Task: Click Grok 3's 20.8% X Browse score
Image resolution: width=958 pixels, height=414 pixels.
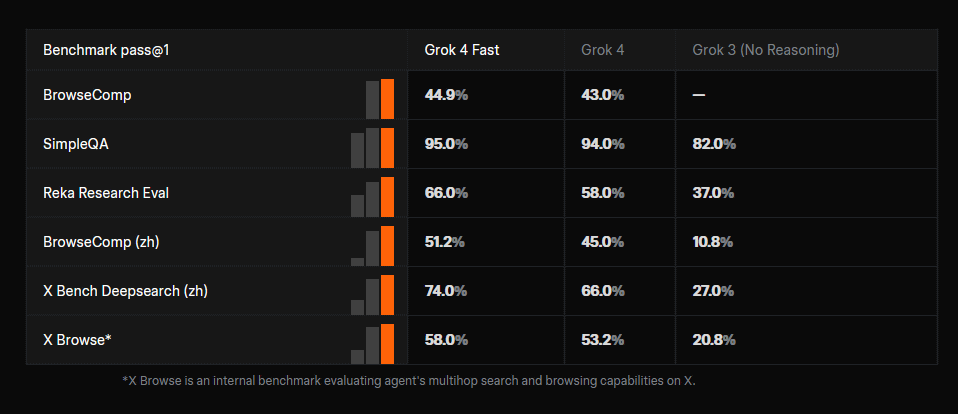Action: click(713, 340)
